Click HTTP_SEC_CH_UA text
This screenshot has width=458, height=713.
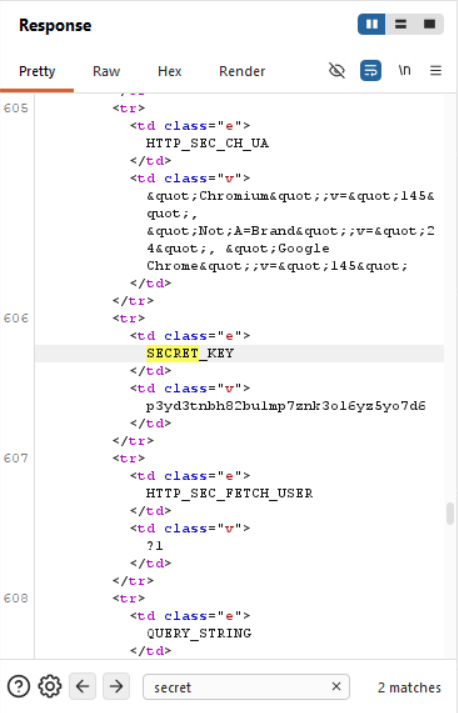click(207, 143)
